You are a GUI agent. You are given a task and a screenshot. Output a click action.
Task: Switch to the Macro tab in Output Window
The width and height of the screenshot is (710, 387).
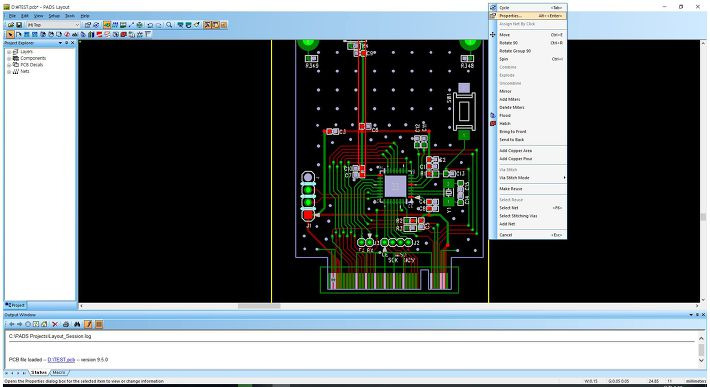[x=59, y=373]
